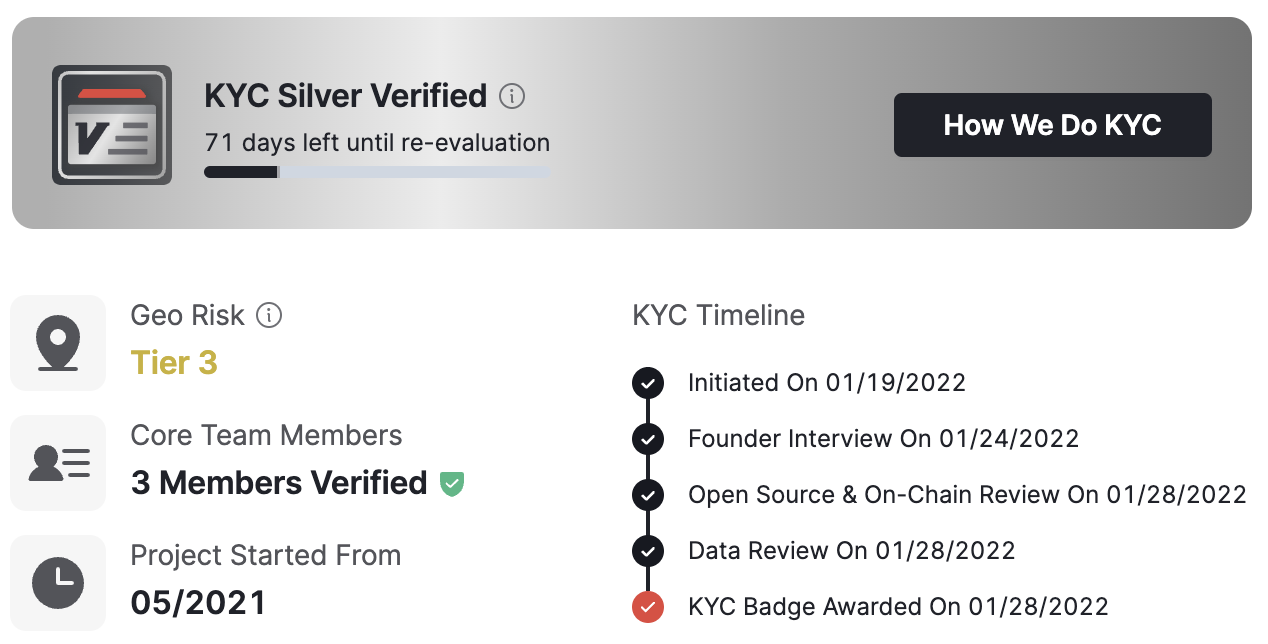Select the 05/2021 project start date
1268x644 pixels.
199,603
